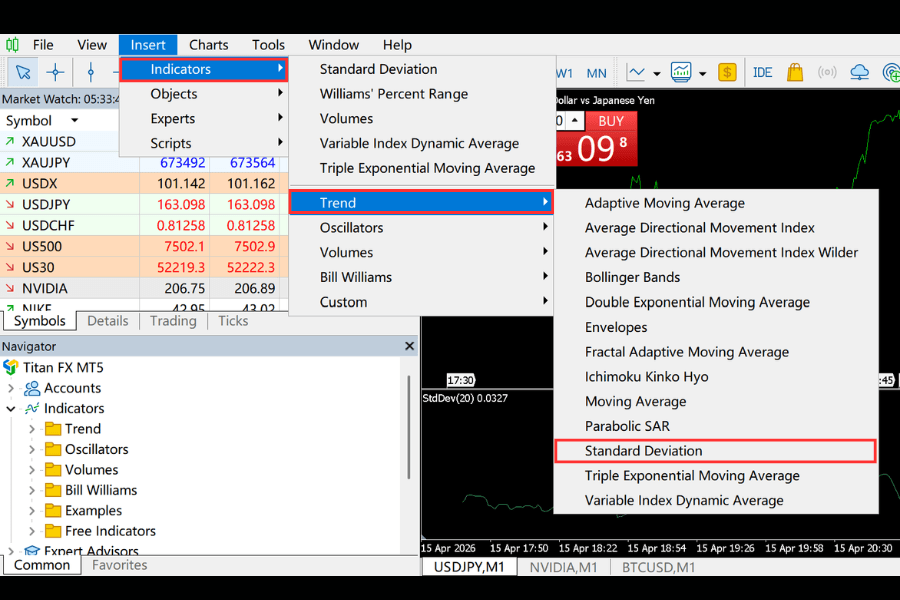Switch to the Trading tab

coord(173,321)
